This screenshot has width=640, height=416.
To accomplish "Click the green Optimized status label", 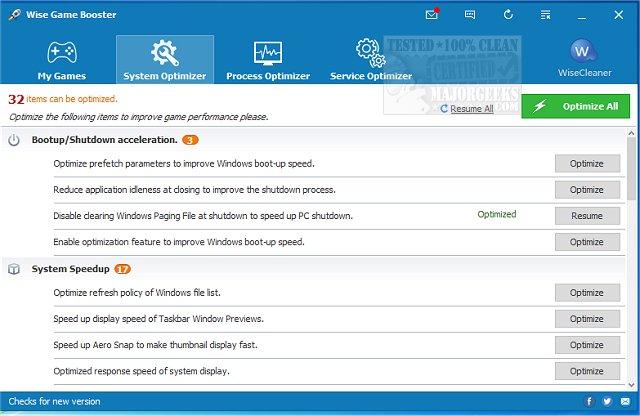I will (x=497, y=214).
